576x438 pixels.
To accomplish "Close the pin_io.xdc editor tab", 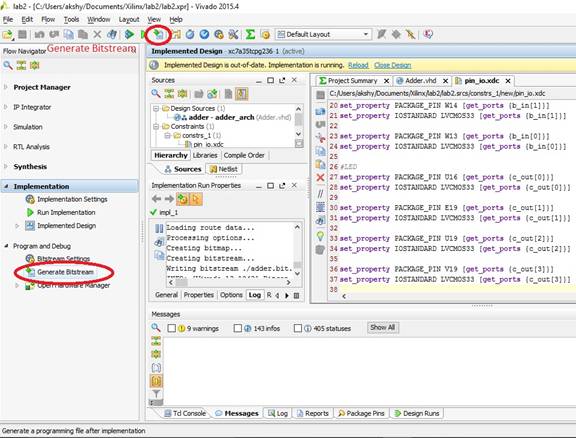I will pos(508,81).
